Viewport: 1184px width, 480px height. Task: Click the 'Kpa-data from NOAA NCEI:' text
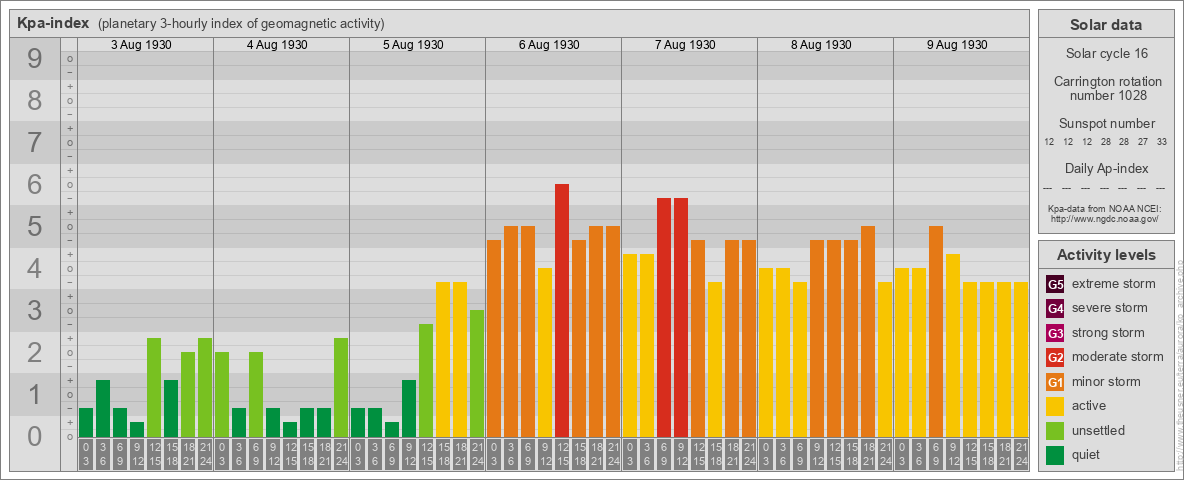tap(1104, 208)
